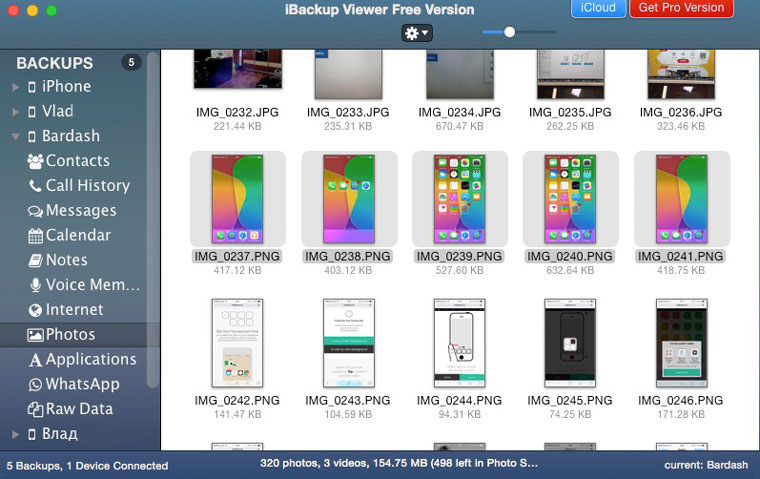Click the Call History phone icon
This screenshot has width=760, height=479.
pyautogui.click(x=36, y=186)
